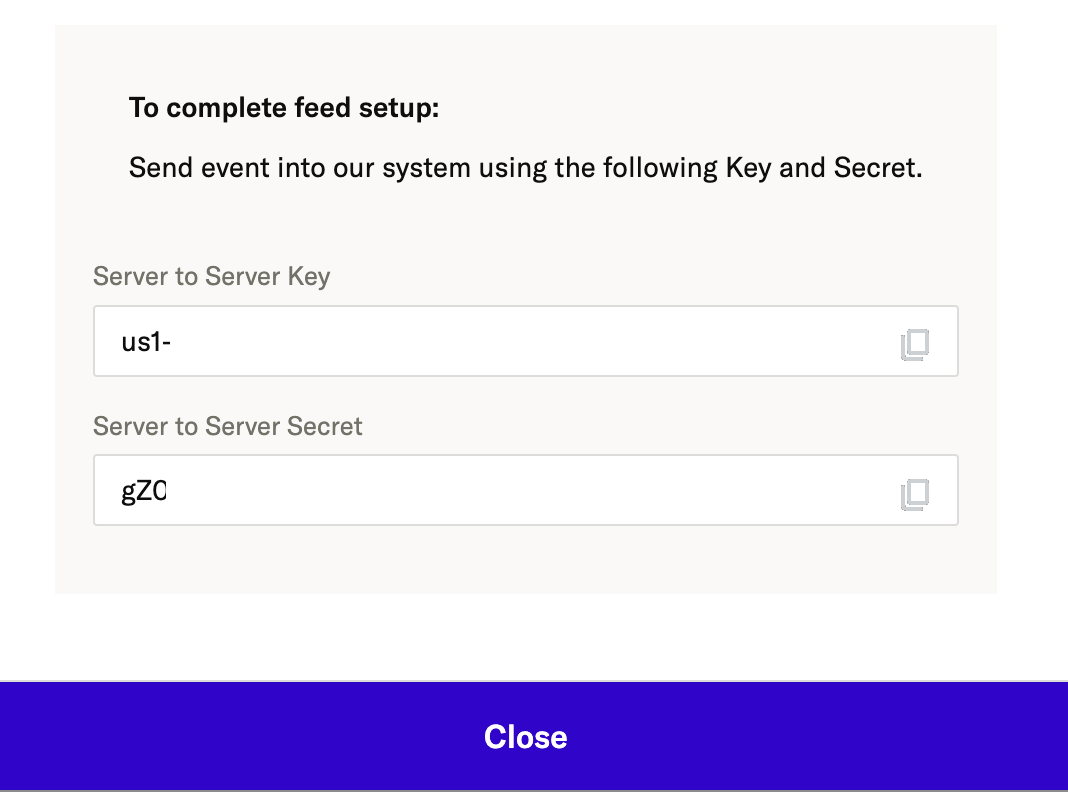The height and width of the screenshot is (792, 1068).
Task: Copy the Server to Server Secret
Action: 915,494
